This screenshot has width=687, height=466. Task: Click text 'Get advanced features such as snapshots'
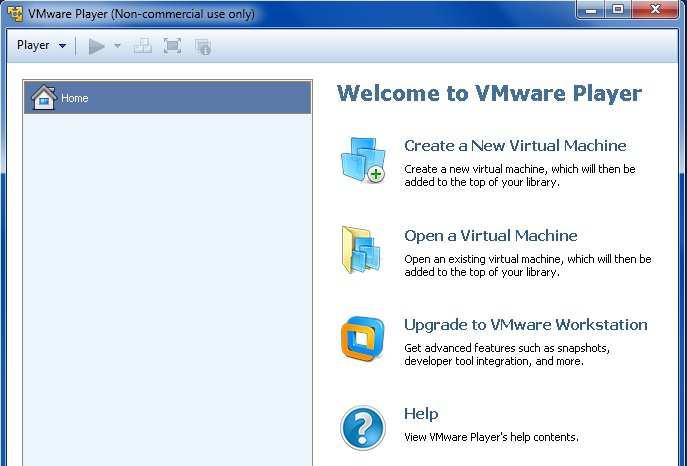click(x=507, y=348)
